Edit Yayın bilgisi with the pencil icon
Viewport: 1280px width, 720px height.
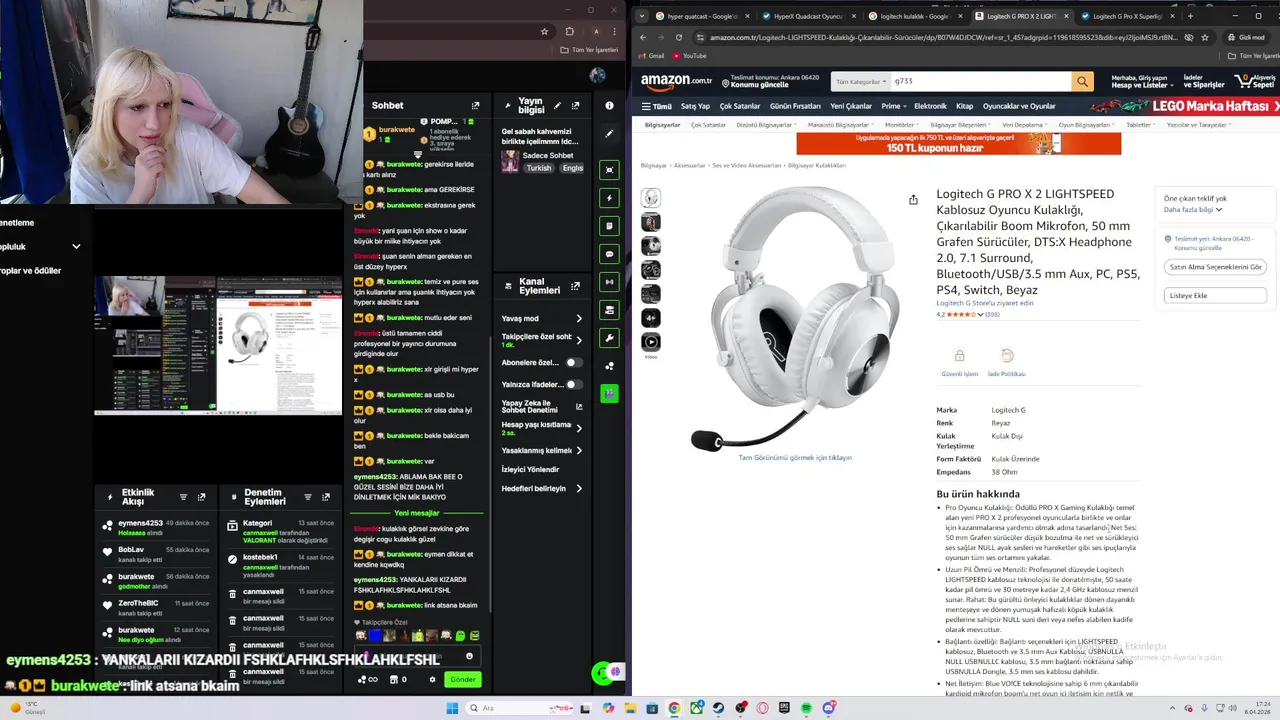pos(558,106)
